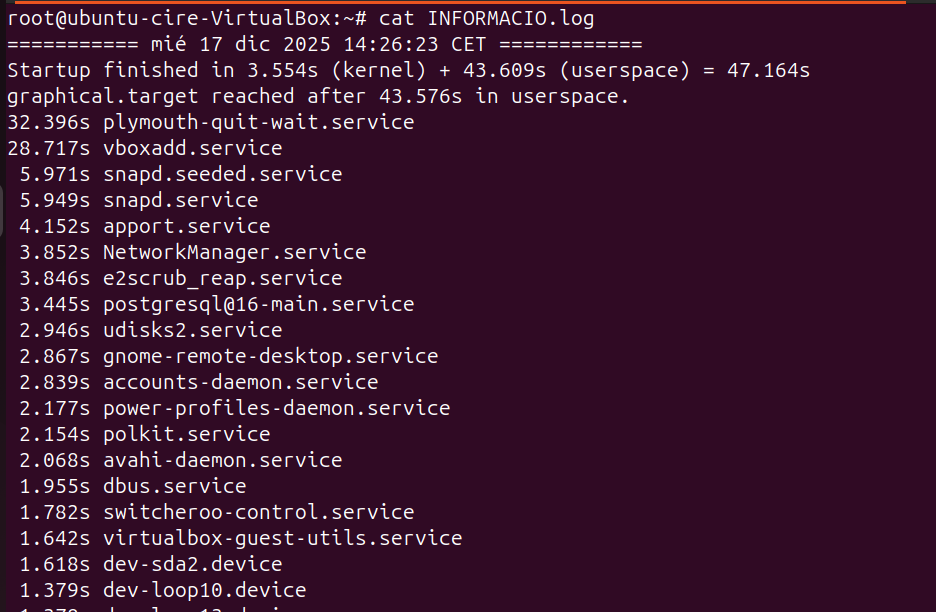The image size is (936, 612).
Task: Click the e2scrub_reap.service entry
Action: 222,278
